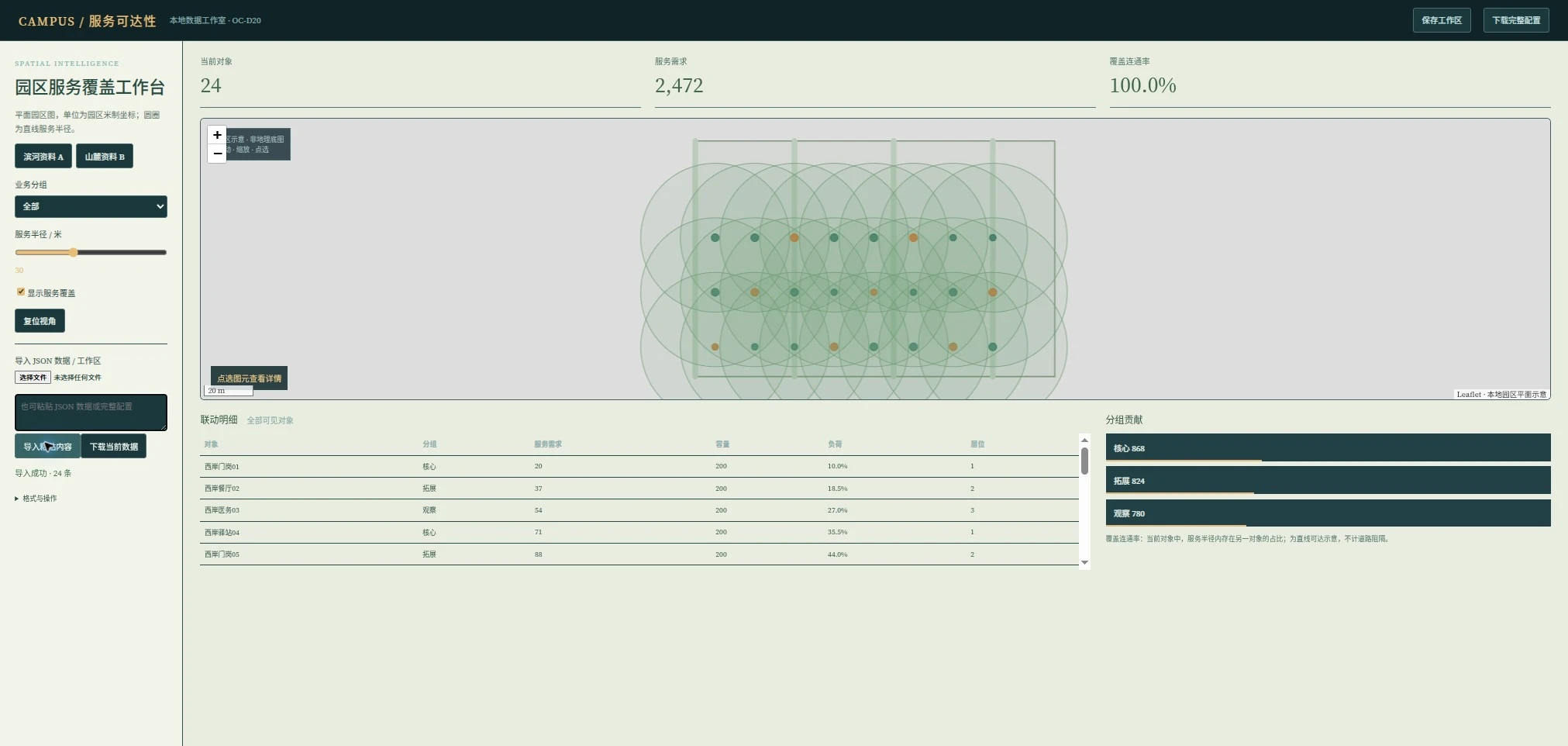Click the 观察 780 contribution bar

tap(1328, 513)
